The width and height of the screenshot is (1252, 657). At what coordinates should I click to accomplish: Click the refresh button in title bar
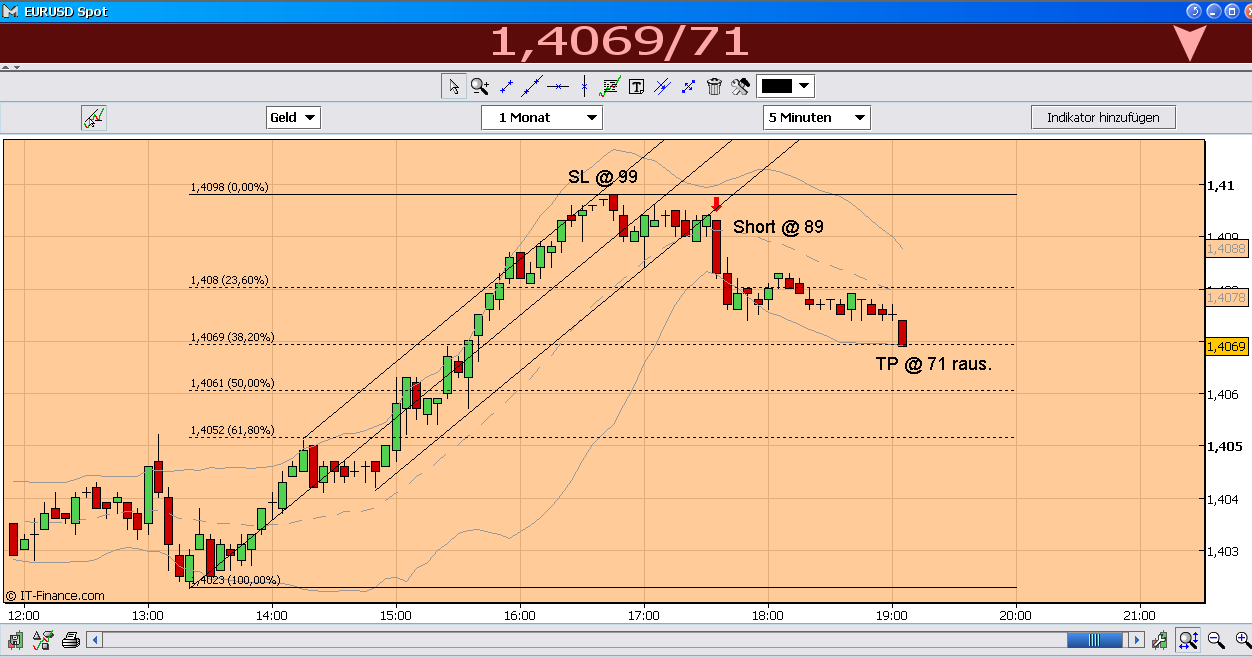[1193, 11]
